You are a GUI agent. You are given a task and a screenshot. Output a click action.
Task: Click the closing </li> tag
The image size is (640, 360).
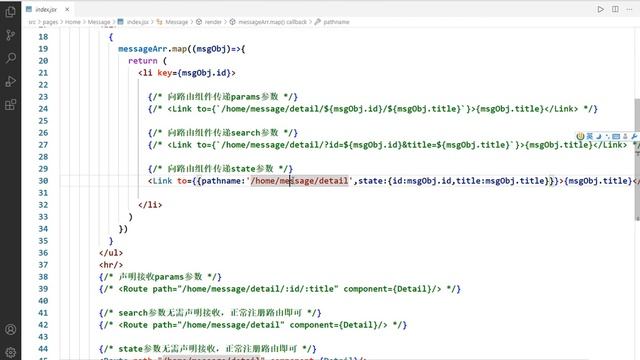click(150, 205)
